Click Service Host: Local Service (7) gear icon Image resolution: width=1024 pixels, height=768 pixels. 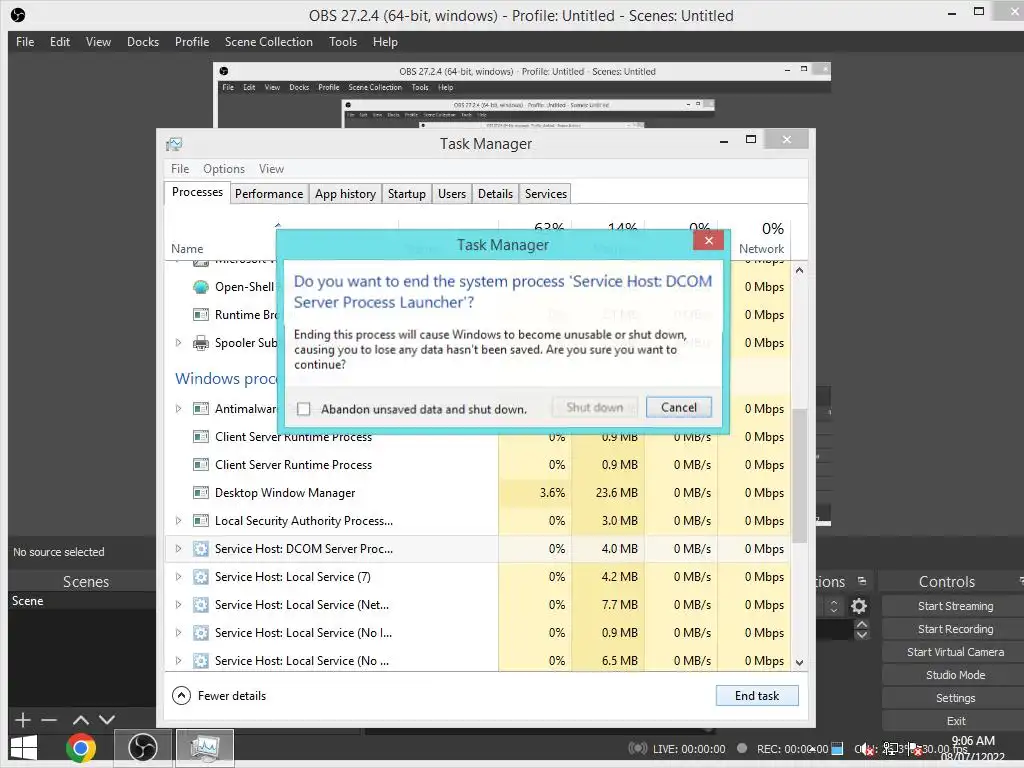click(201, 577)
